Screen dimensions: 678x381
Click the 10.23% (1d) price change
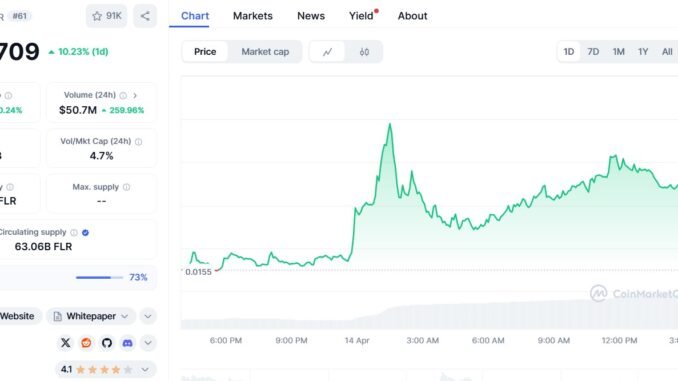pos(78,51)
